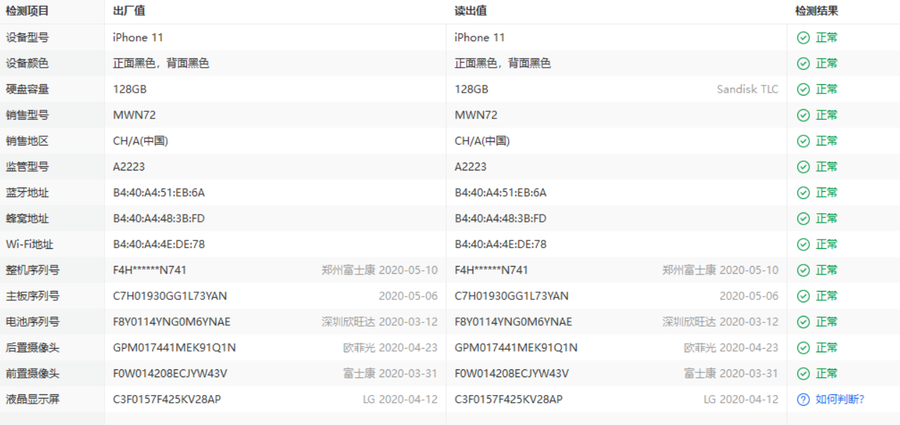
Task: Click read cellular address B4:40:A4:48:3B:FD
Action: click(501, 219)
